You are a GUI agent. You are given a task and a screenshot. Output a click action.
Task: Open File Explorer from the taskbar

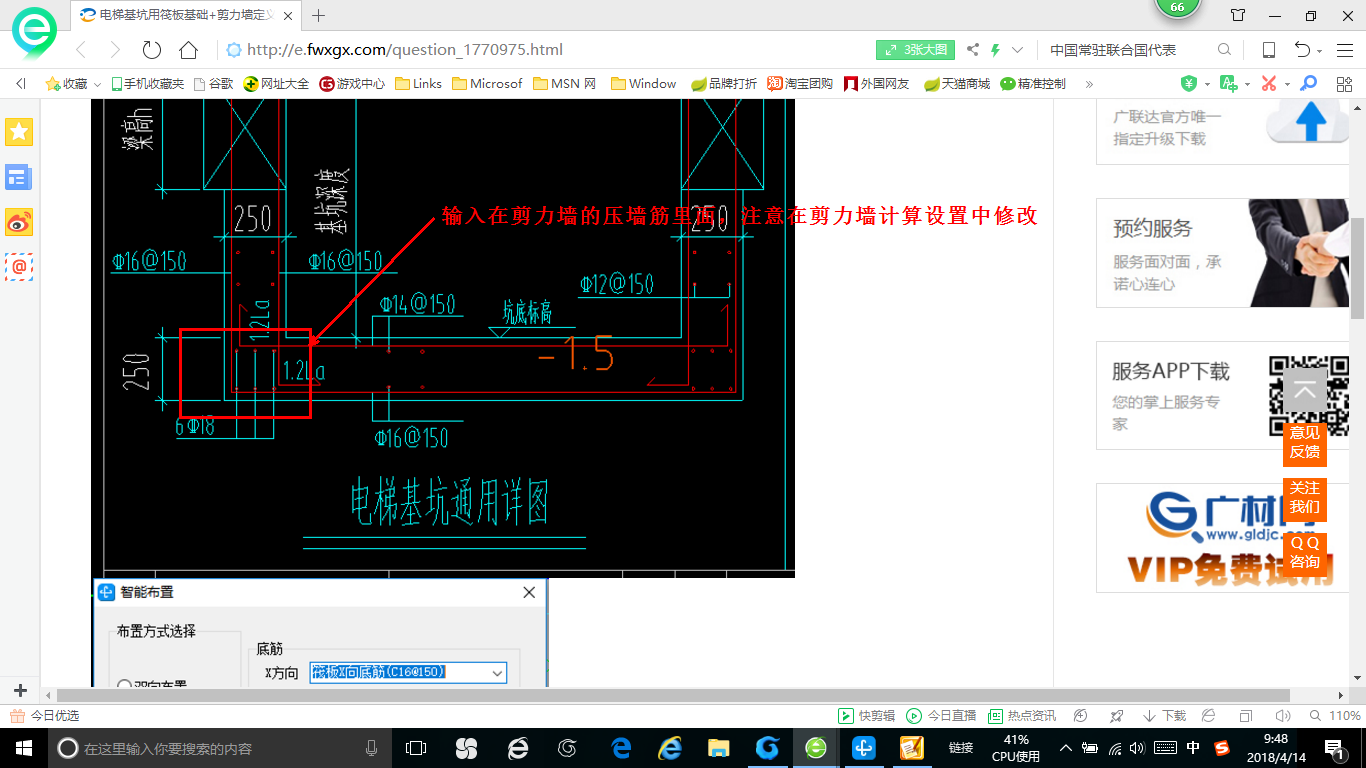[718, 748]
